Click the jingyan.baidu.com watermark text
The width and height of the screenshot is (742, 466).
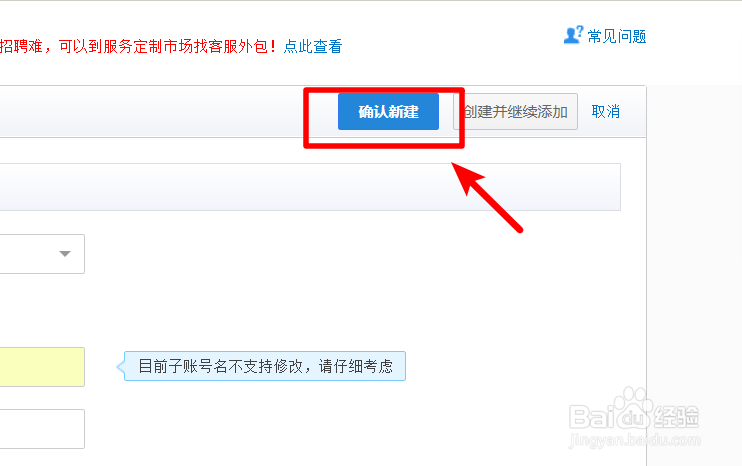634,440
